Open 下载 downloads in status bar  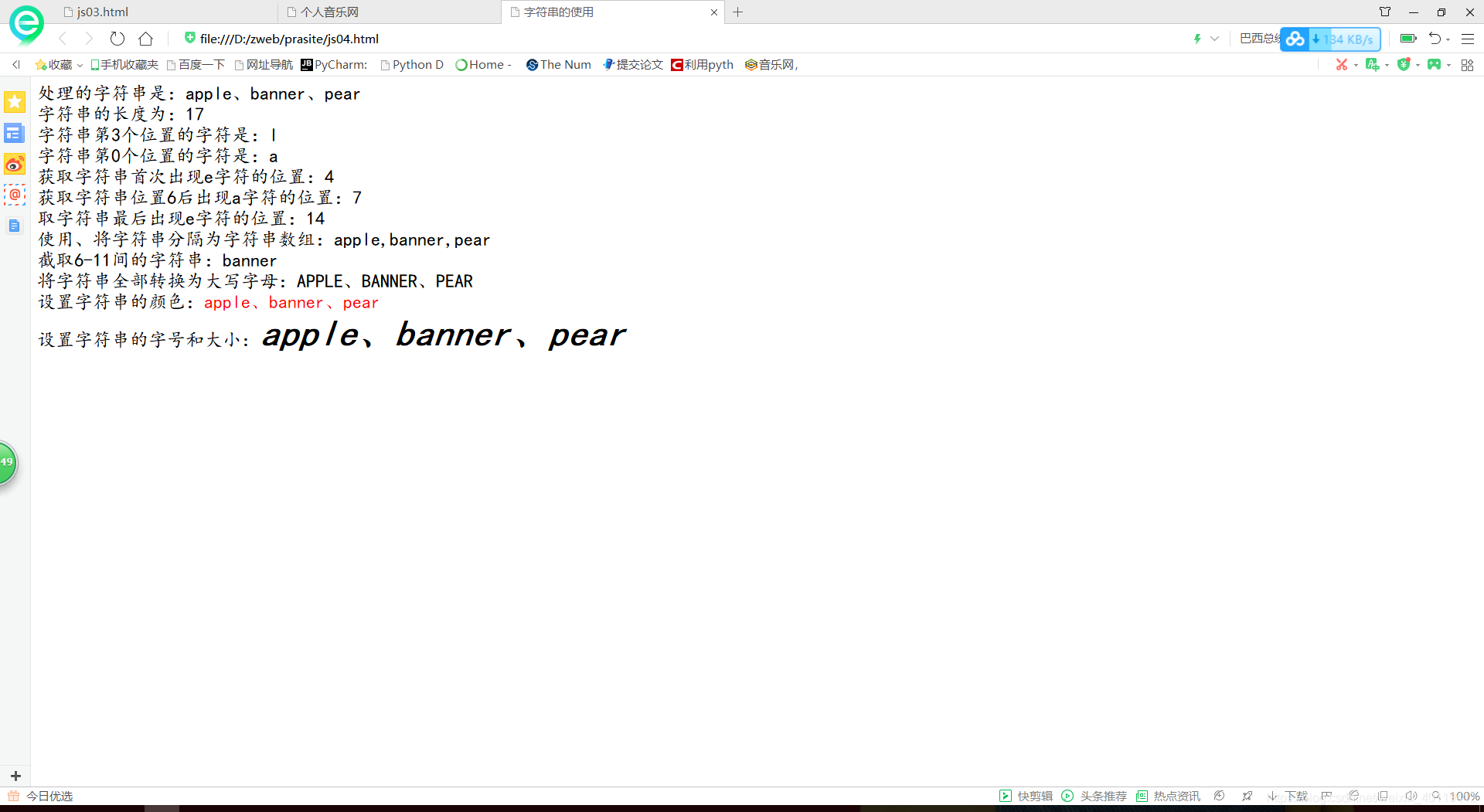click(x=1288, y=796)
